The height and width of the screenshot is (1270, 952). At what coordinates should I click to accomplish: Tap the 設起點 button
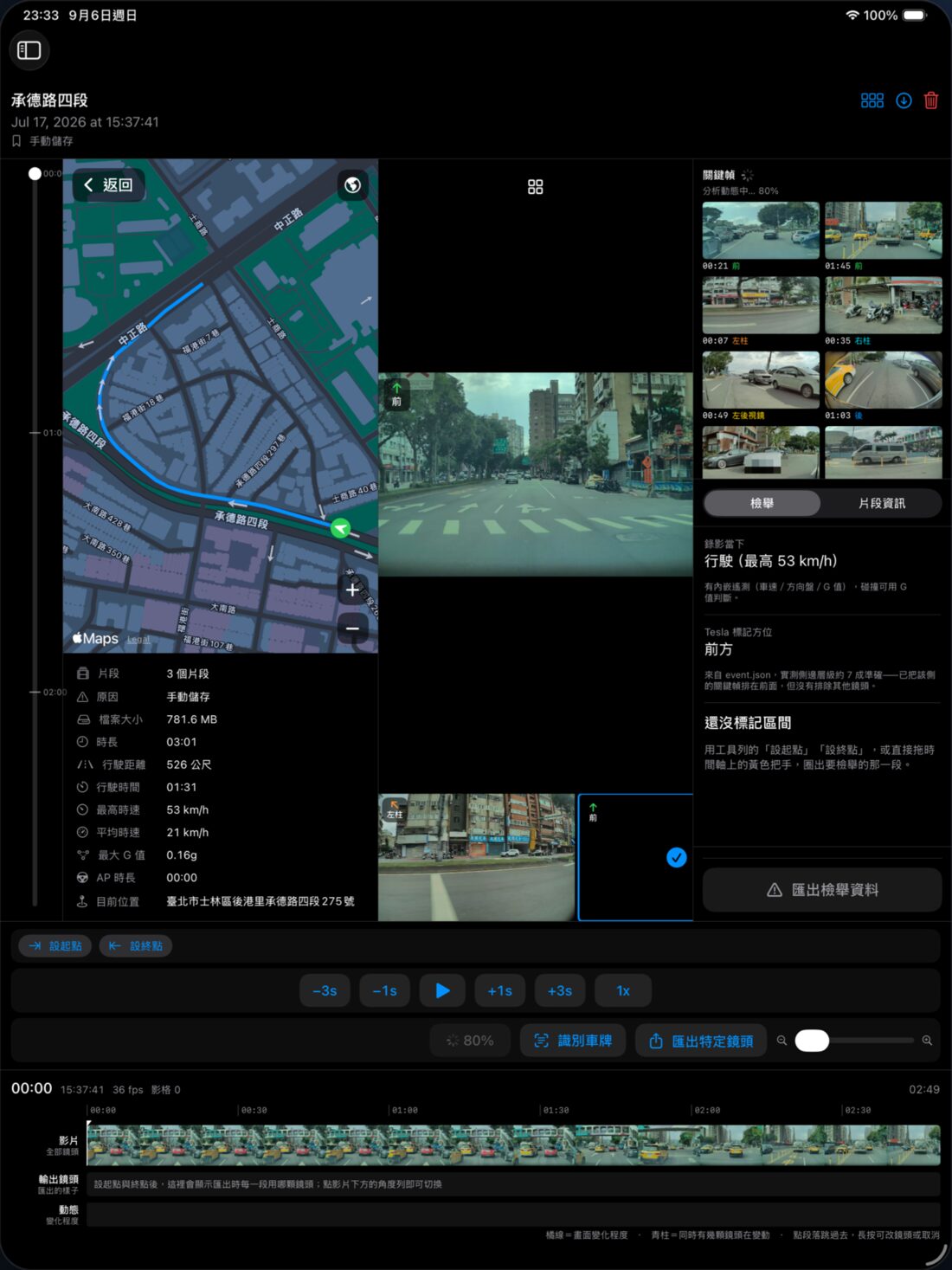[x=55, y=946]
